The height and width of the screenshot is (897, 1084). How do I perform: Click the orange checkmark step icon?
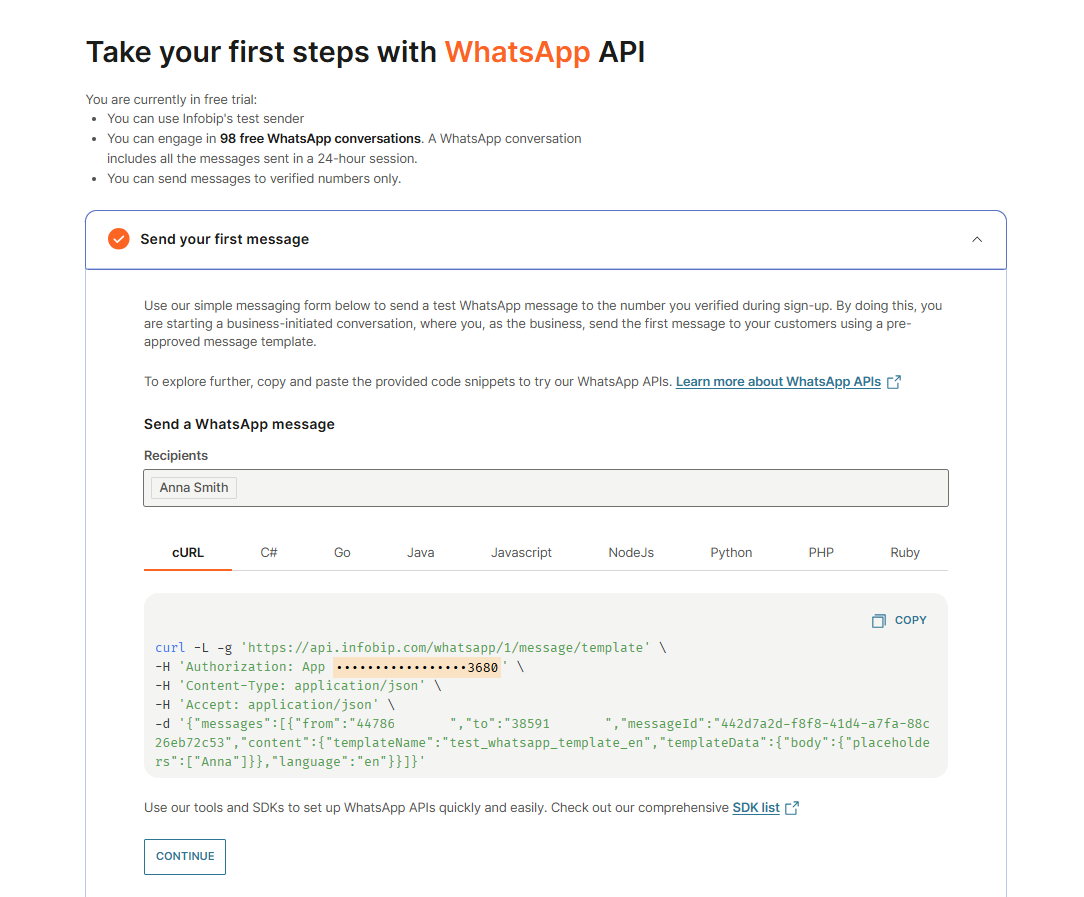coord(118,239)
